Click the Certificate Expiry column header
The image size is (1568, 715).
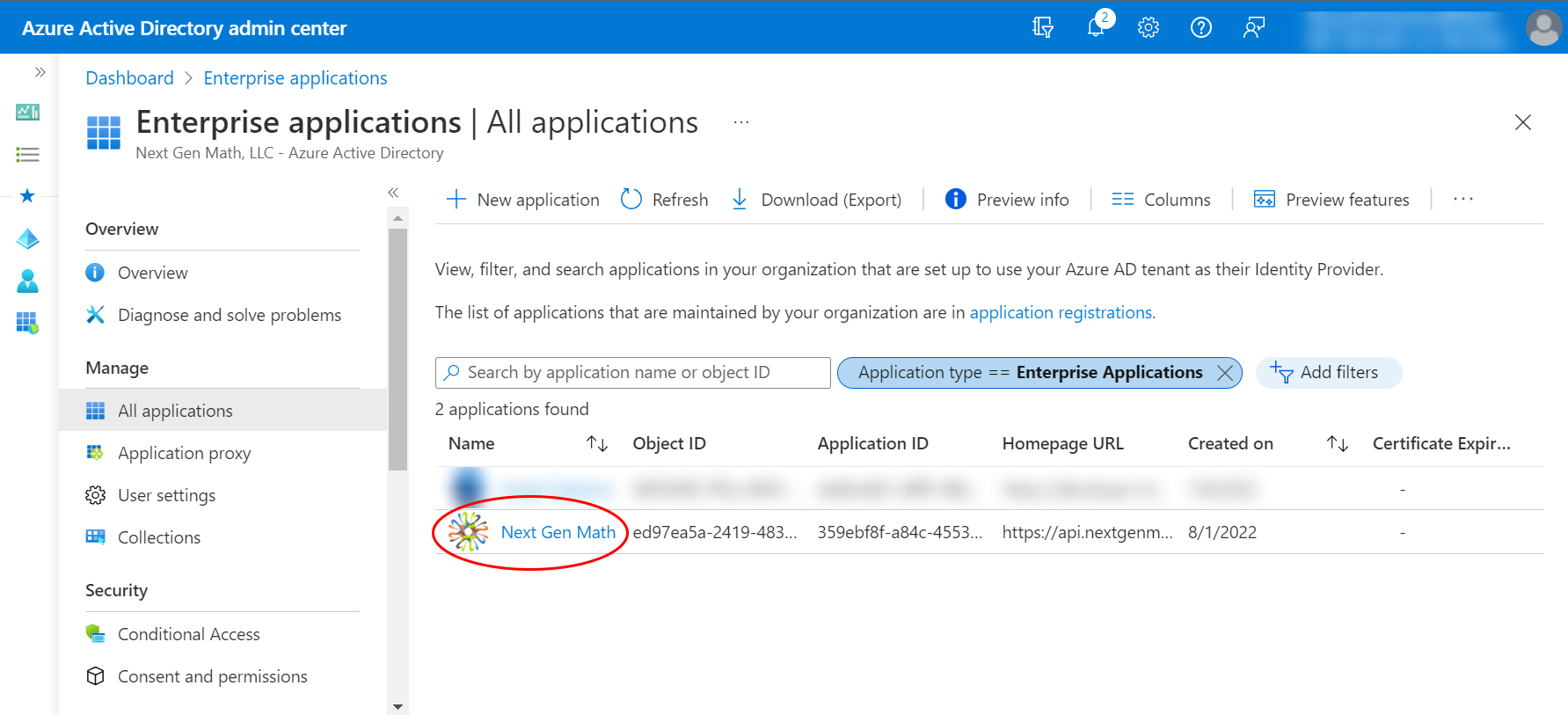1441,444
